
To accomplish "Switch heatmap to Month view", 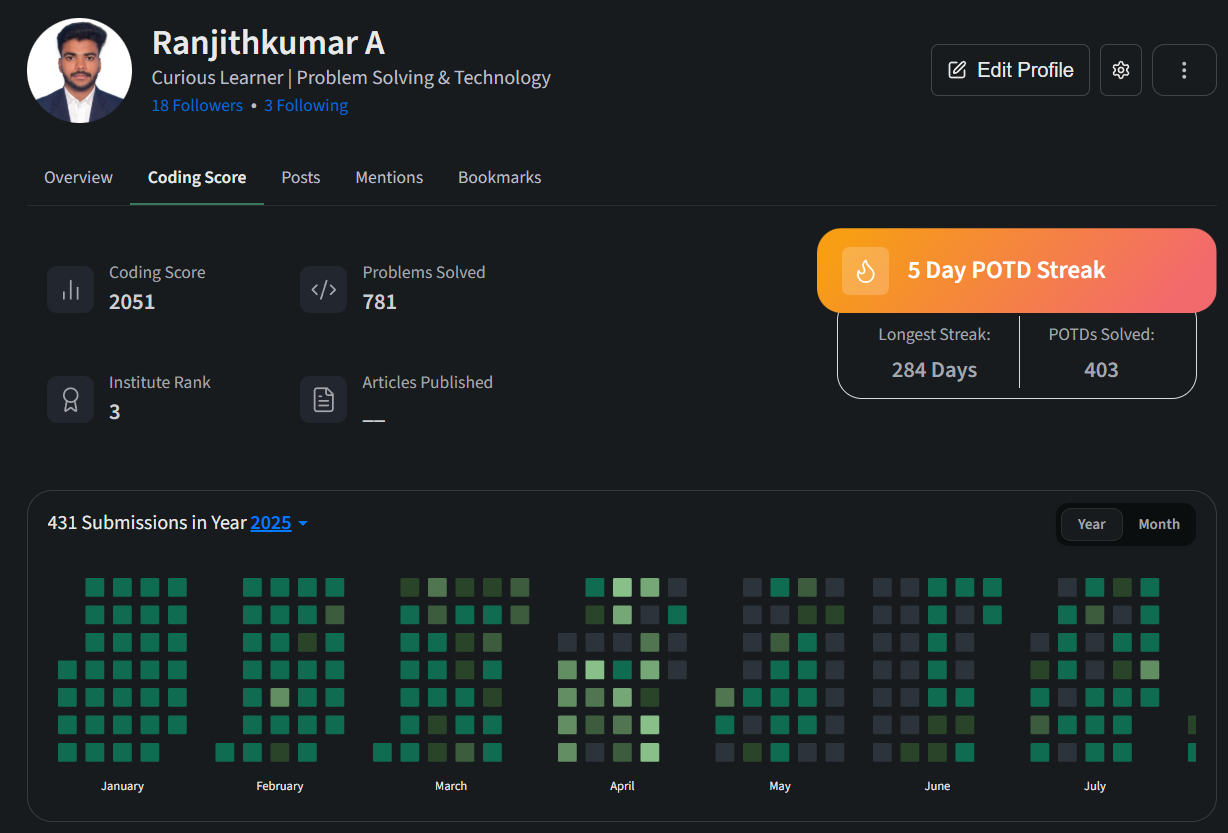I will coord(1158,524).
